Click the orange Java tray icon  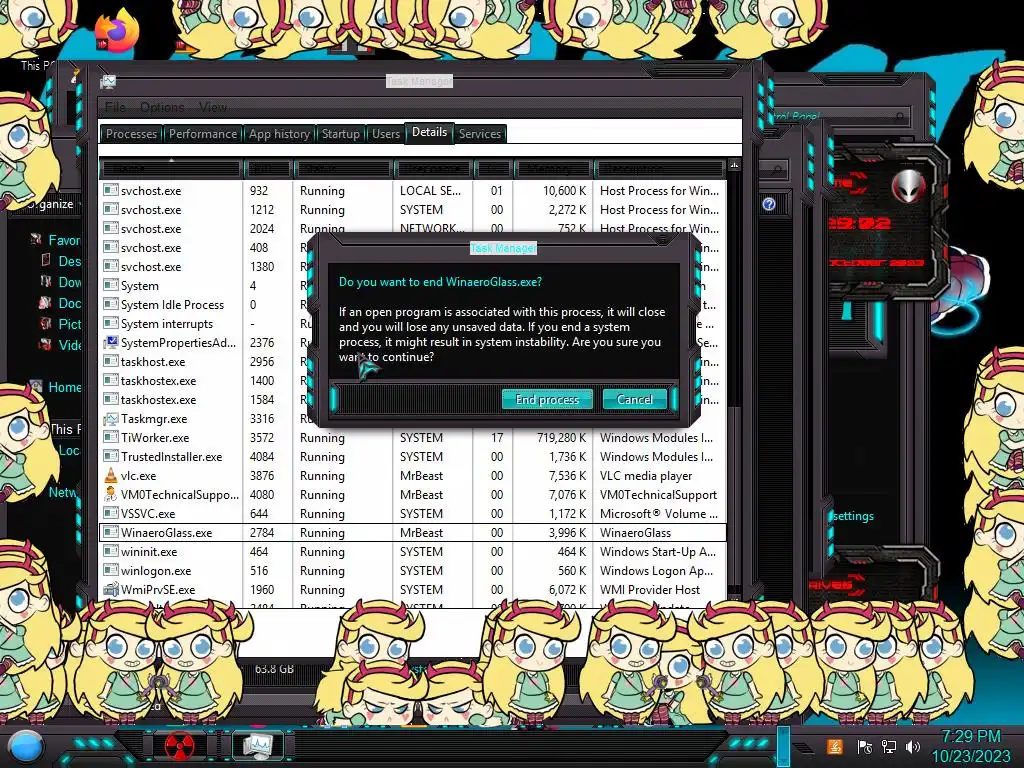[x=834, y=746]
